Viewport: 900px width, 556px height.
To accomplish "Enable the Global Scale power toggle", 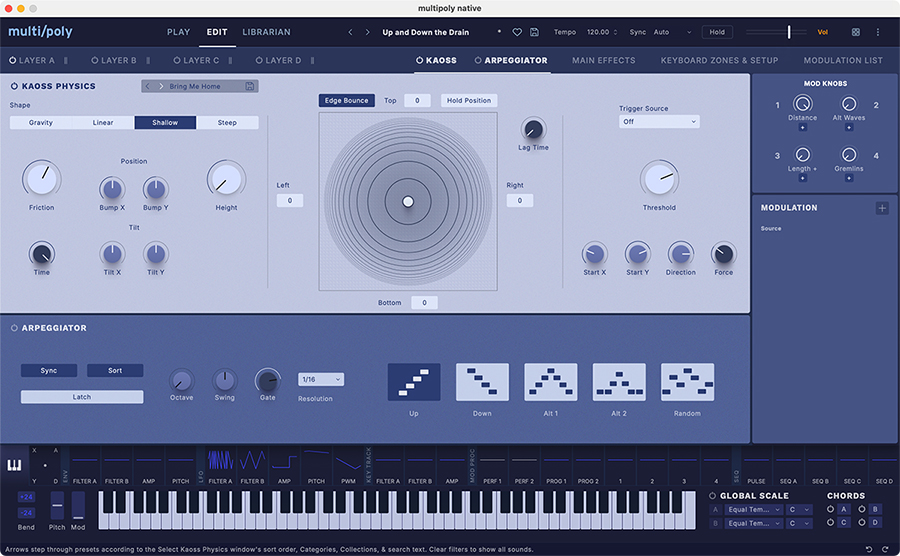I will [x=712, y=495].
